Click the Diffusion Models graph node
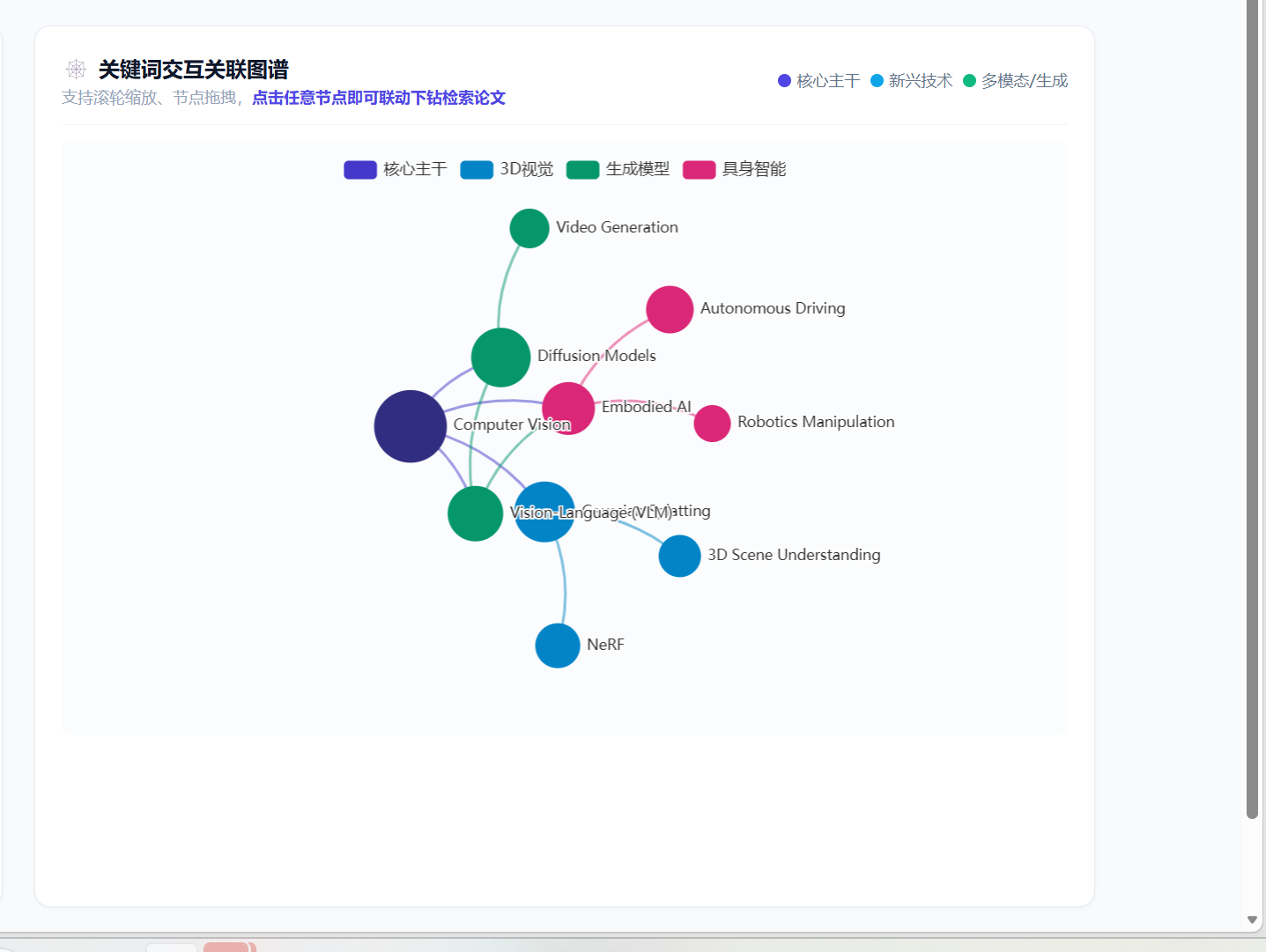This screenshot has width=1266, height=952. (500, 358)
